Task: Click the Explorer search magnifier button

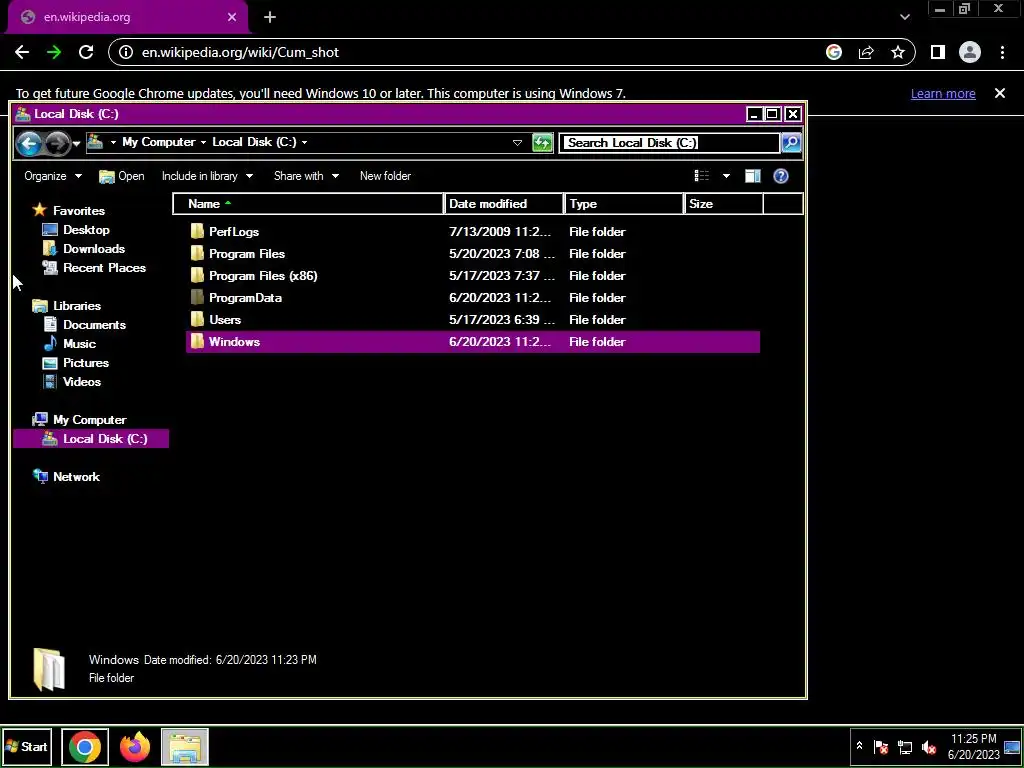Action: click(791, 142)
